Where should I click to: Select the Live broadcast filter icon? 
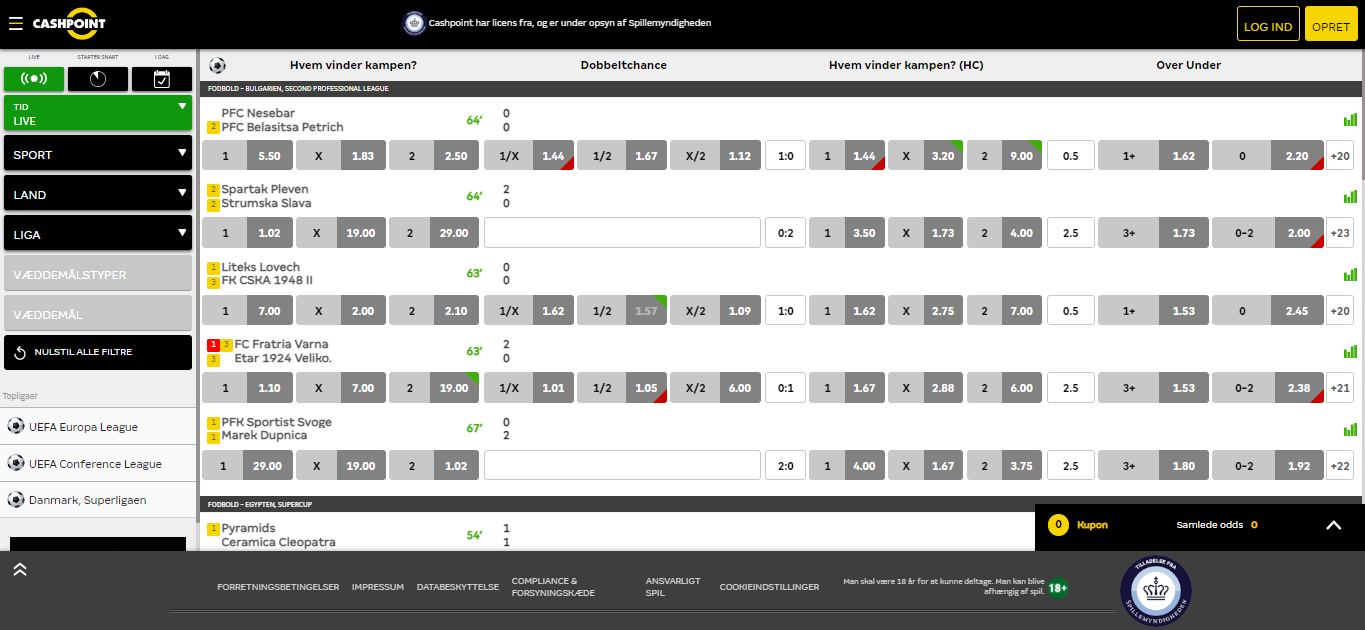pyautogui.click(x=34, y=79)
